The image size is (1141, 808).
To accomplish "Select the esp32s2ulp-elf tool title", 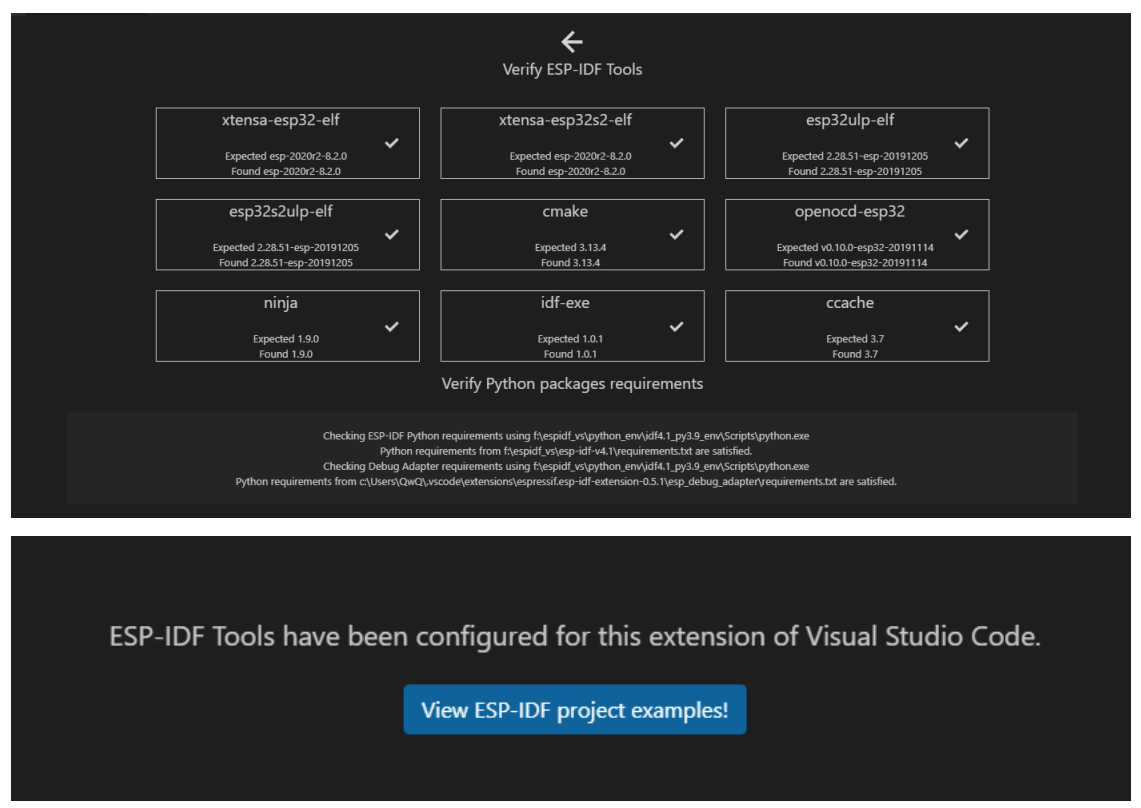I will [x=281, y=212].
